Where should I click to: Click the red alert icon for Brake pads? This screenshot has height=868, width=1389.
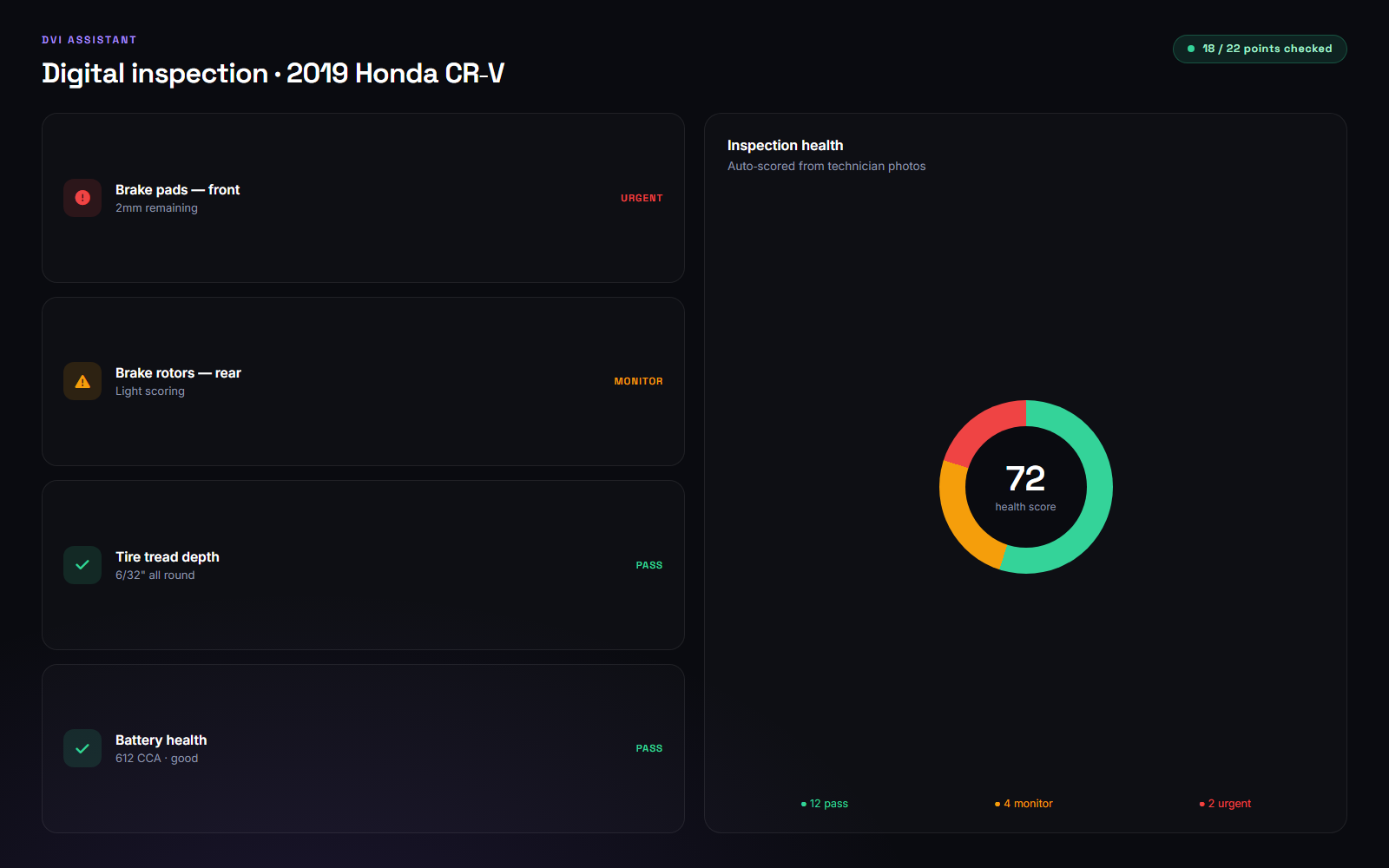[x=82, y=198]
